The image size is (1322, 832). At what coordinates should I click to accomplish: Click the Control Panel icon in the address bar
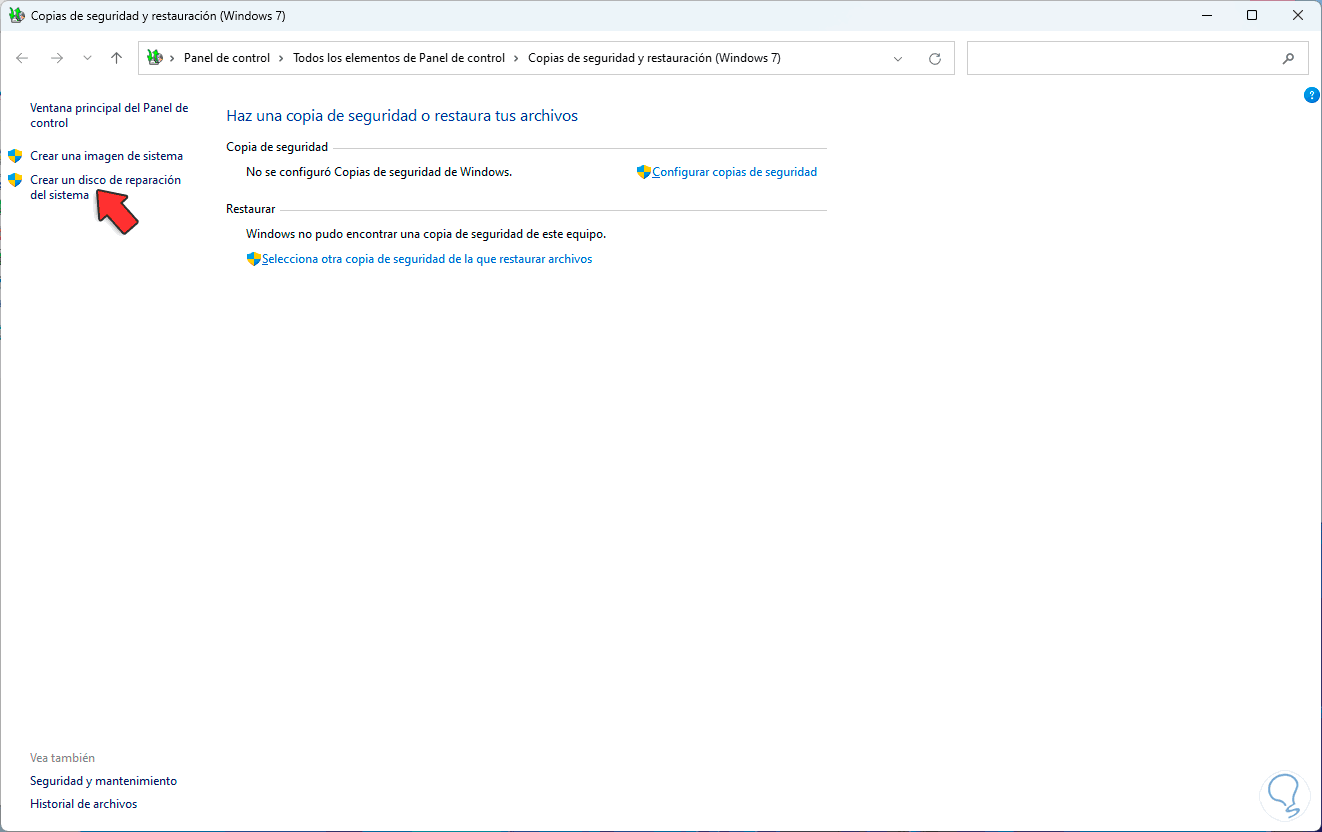coord(155,58)
